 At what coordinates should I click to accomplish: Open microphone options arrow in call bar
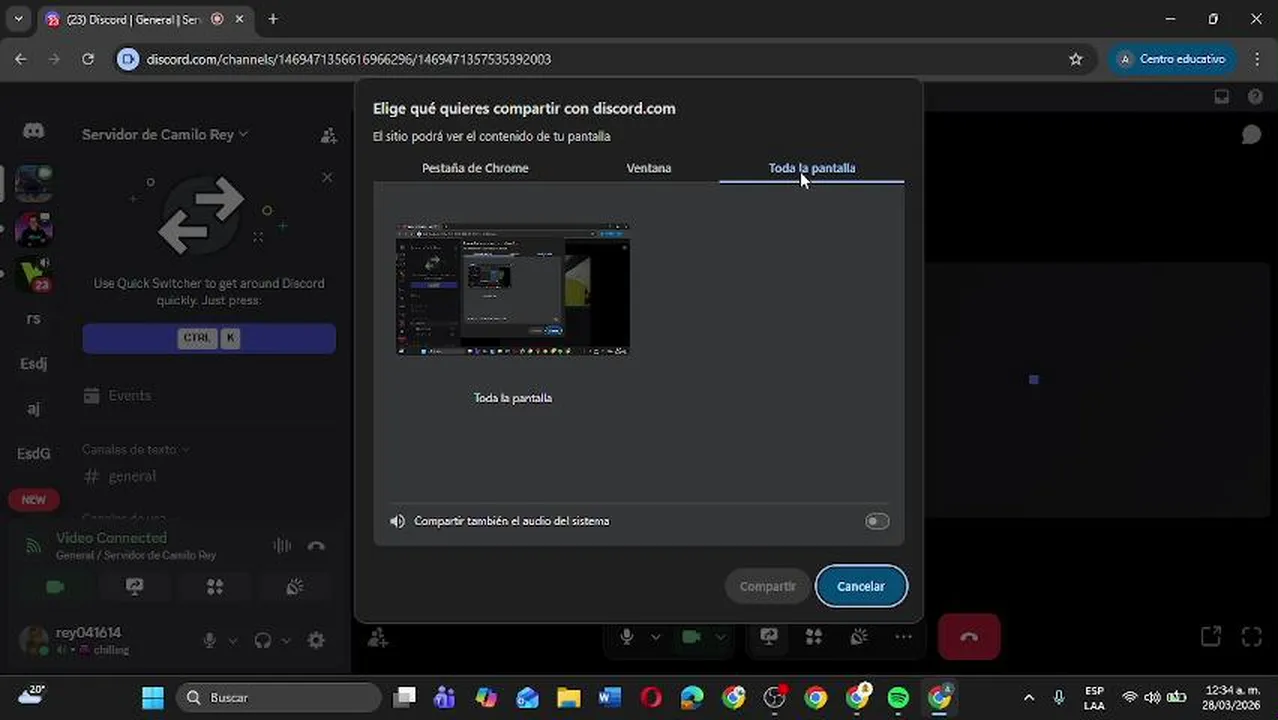pyautogui.click(x=656, y=637)
